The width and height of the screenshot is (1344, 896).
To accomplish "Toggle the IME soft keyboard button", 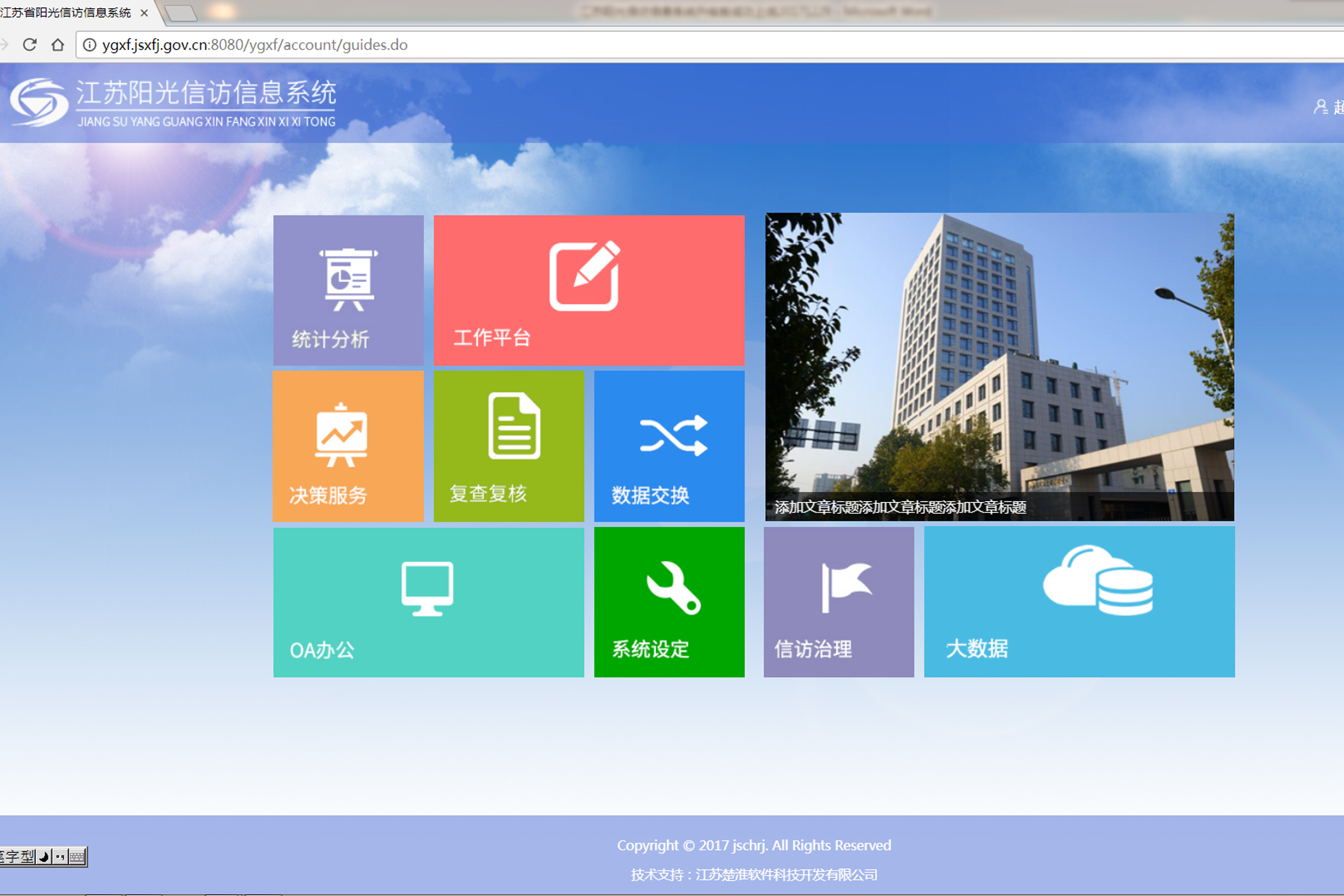I will click(77, 856).
